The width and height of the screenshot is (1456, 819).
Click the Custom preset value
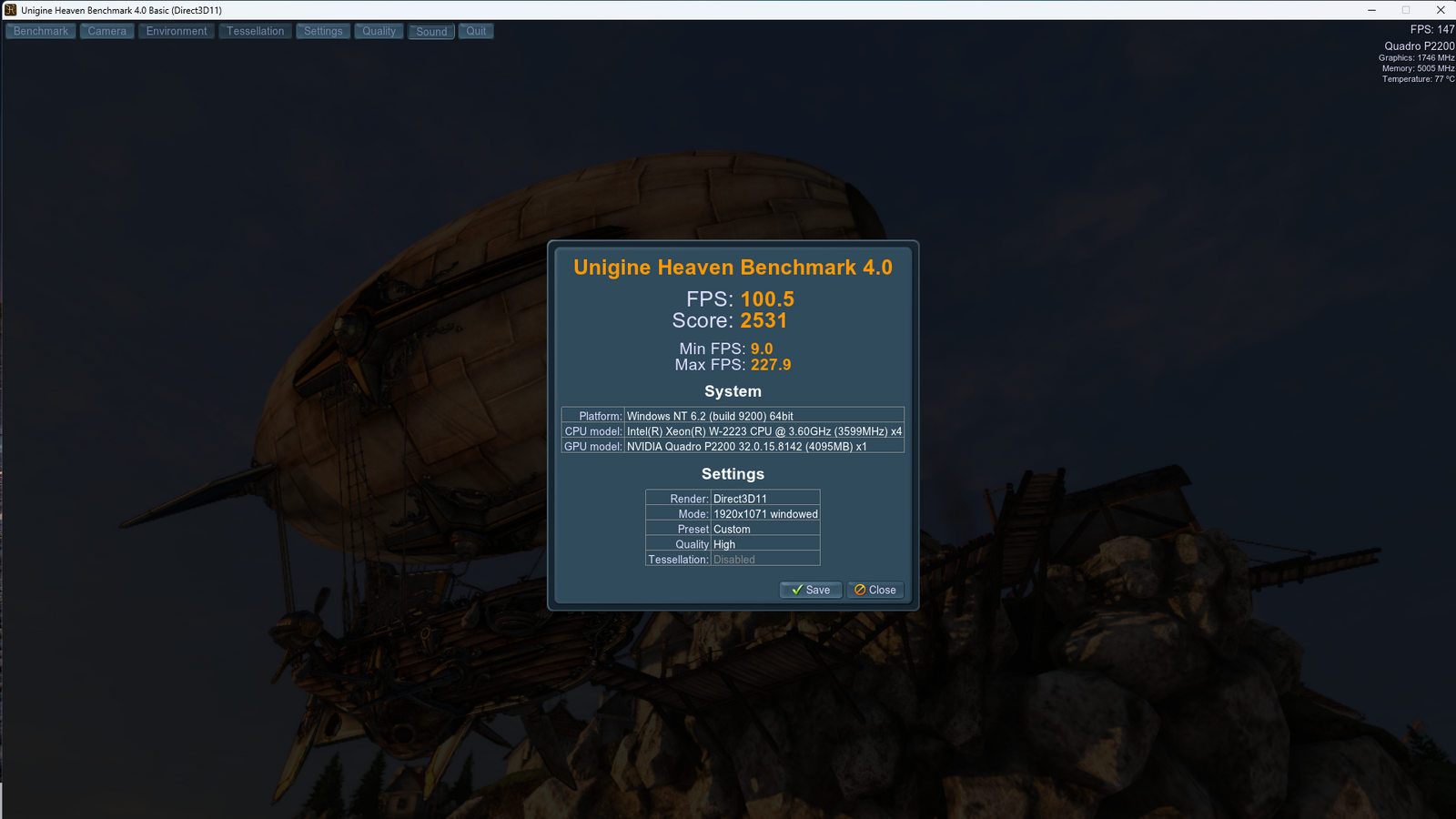[x=732, y=529]
